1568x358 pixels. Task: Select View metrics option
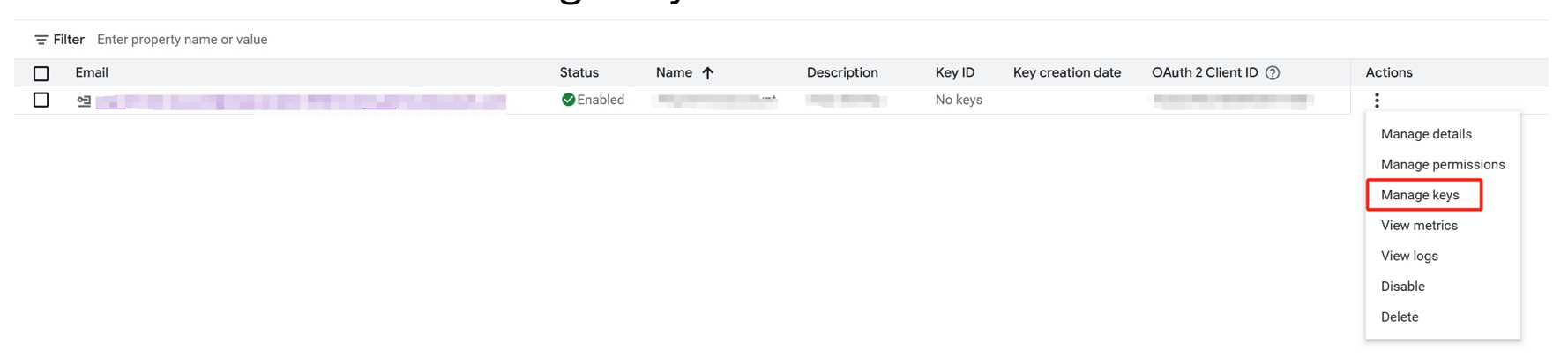pyautogui.click(x=1419, y=226)
